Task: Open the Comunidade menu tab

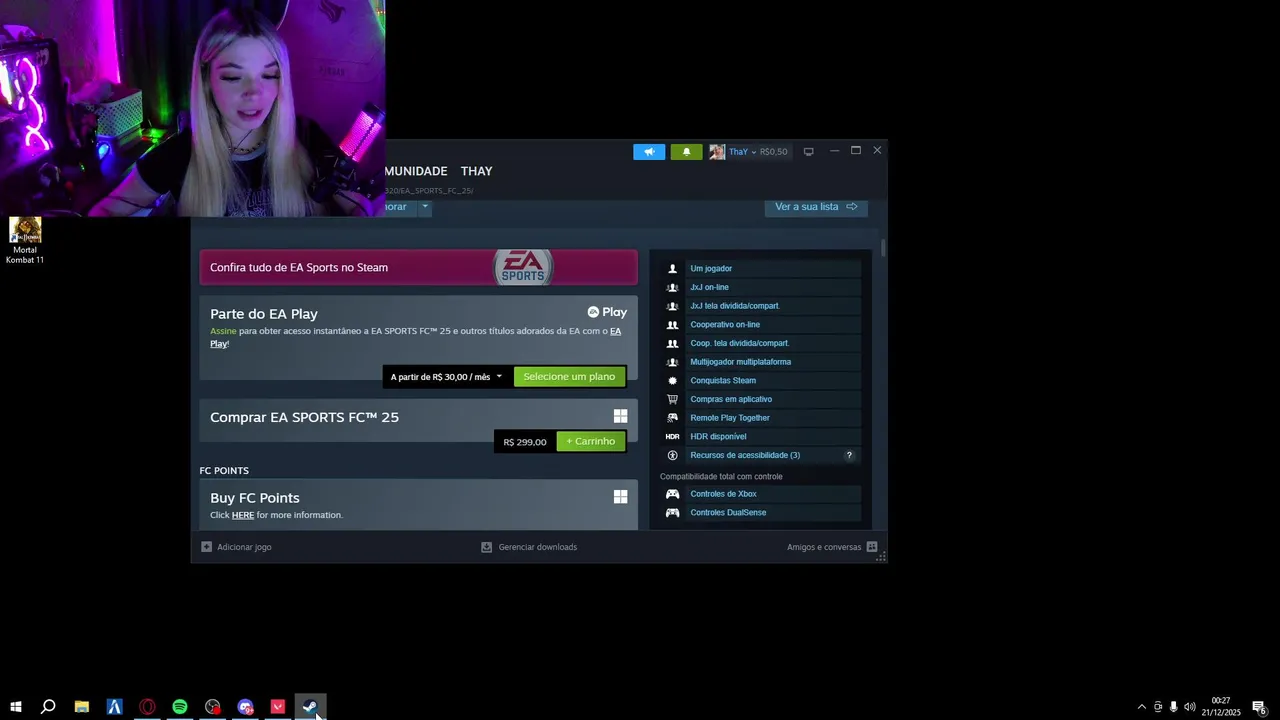Action: pos(416,171)
